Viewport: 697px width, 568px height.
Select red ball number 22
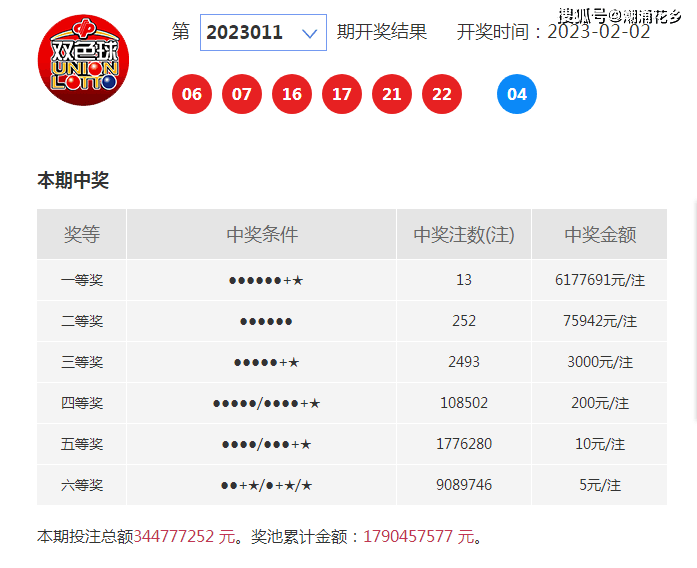tap(442, 94)
